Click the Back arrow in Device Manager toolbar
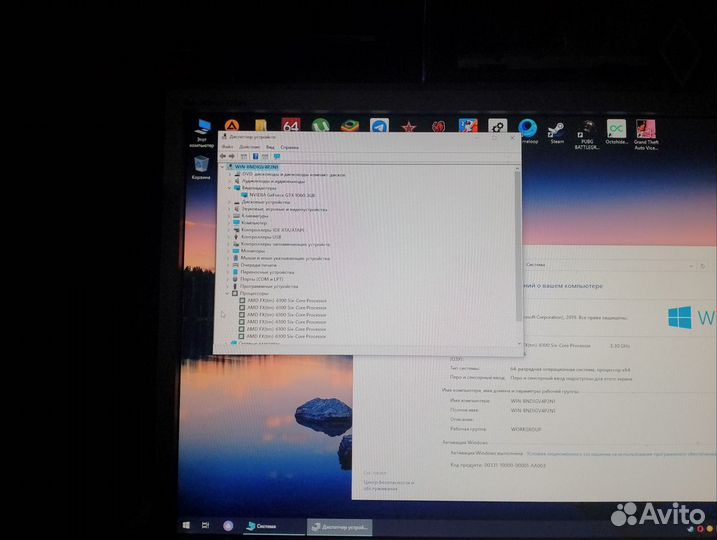This screenshot has height=540, width=717. click(x=224, y=156)
